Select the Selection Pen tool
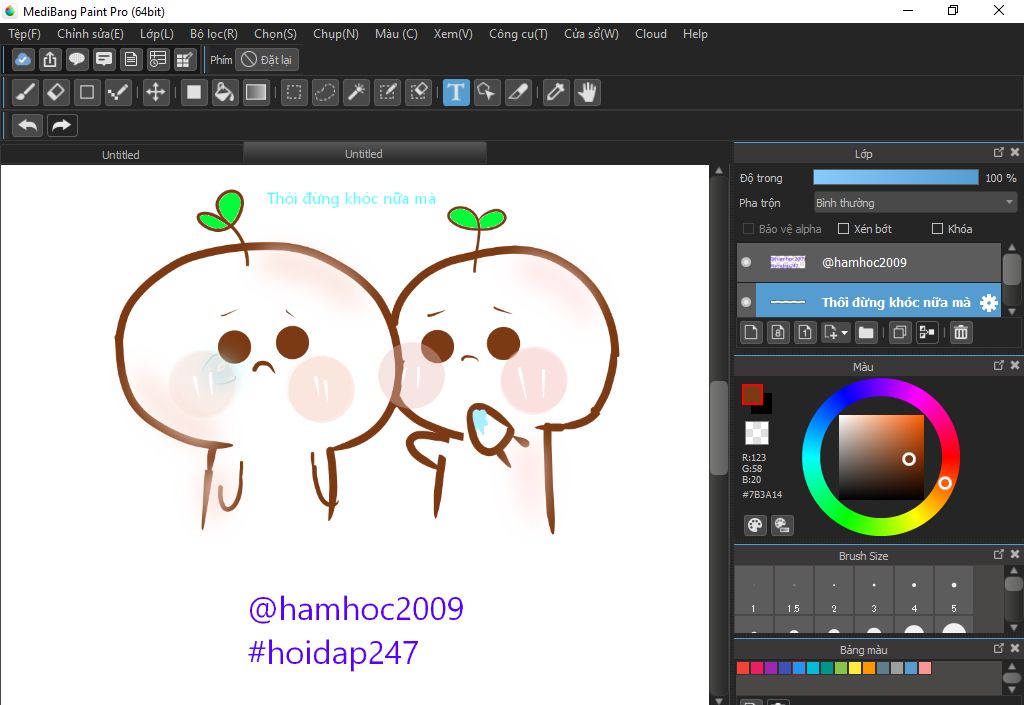This screenshot has width=1024, height=705. (x=387, y=93)
